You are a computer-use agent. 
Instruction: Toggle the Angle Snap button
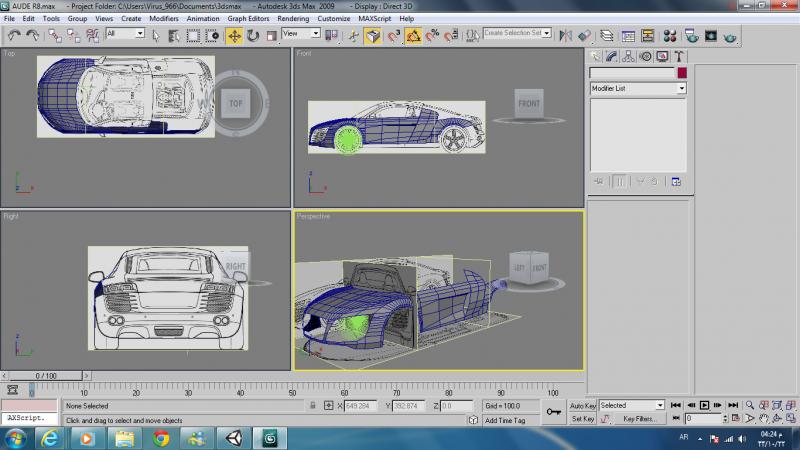coord(413,36)
